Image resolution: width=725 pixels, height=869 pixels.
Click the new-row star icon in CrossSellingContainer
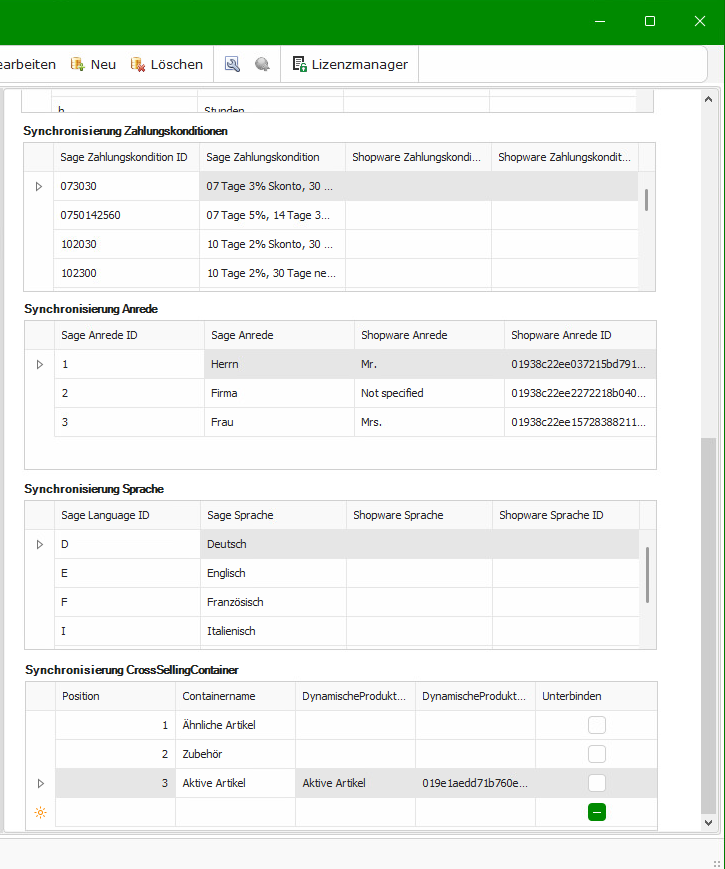(x=40, y=812)
